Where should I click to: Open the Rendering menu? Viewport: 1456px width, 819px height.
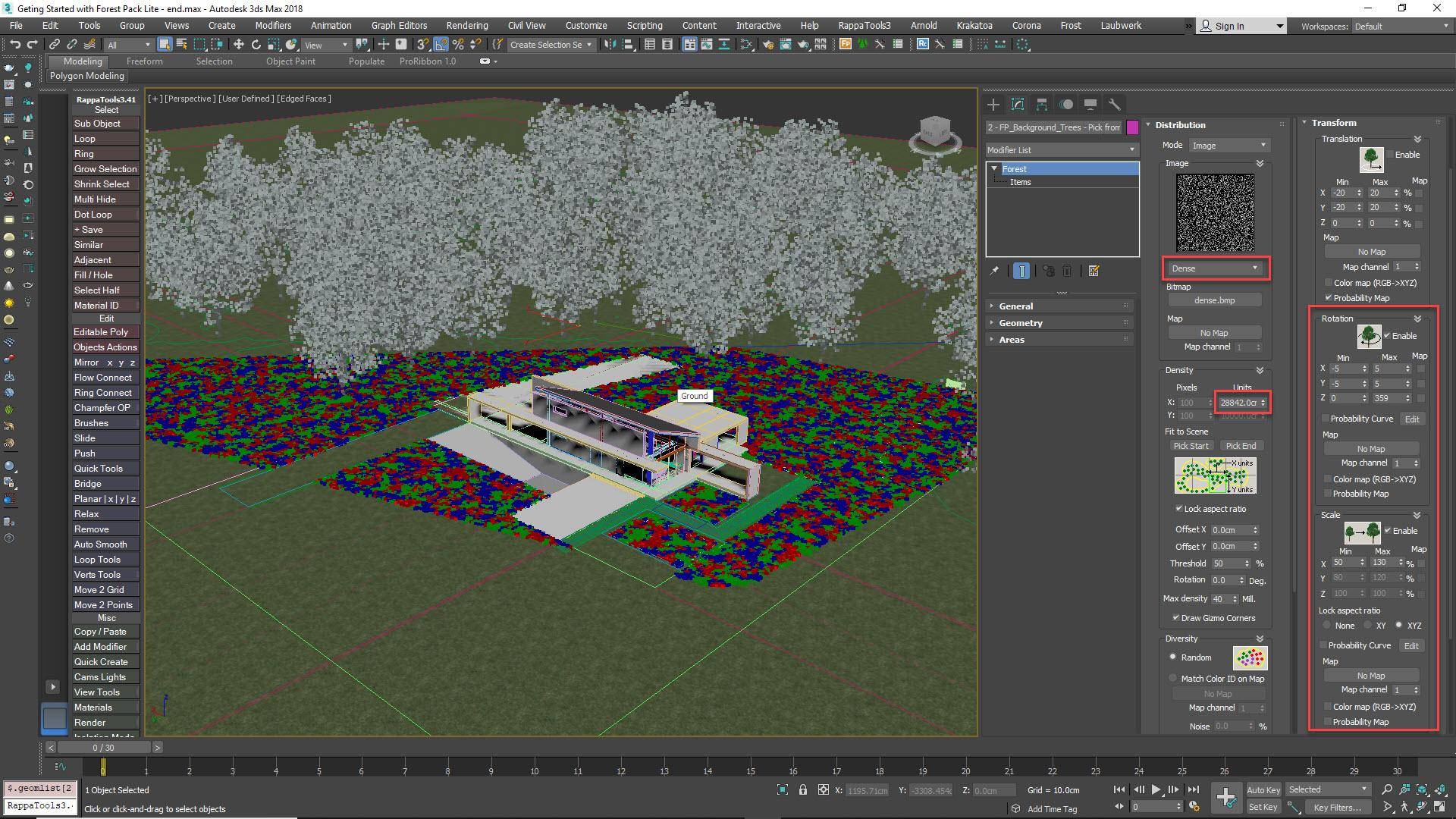(466, 25)
